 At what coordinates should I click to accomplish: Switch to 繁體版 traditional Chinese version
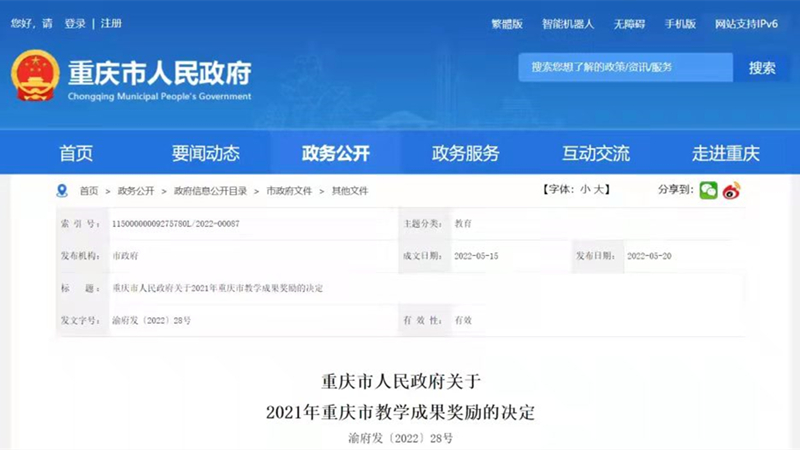(507, 24)
